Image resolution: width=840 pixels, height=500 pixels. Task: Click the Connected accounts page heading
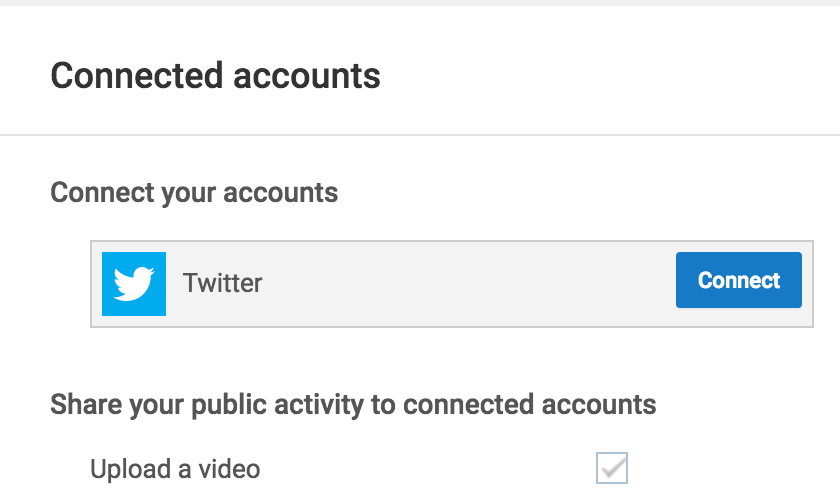coord(215,75)
